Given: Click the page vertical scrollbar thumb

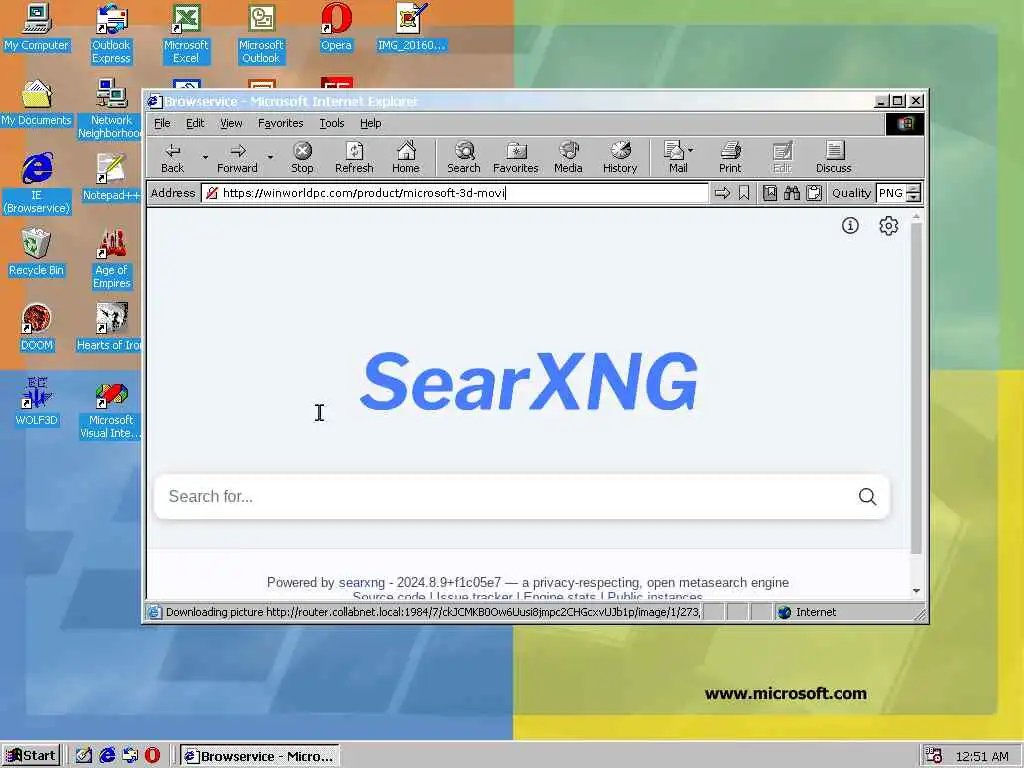Looking at the screenshot, I should click(x=916, y=389).
